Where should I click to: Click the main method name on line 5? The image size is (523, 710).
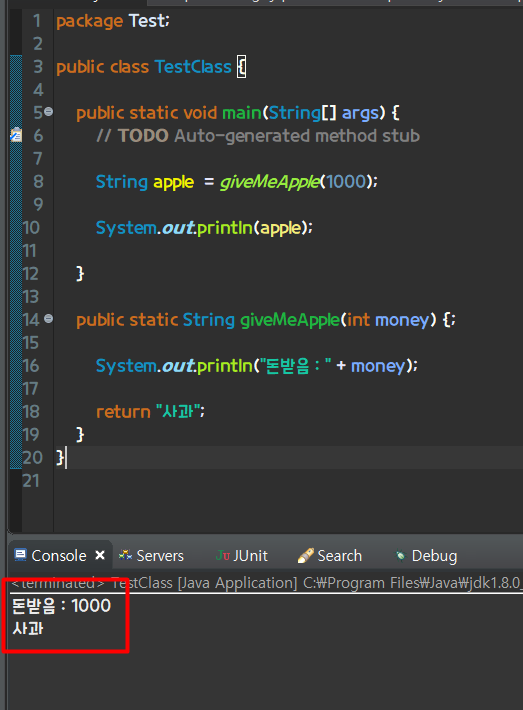coord(242,113)
